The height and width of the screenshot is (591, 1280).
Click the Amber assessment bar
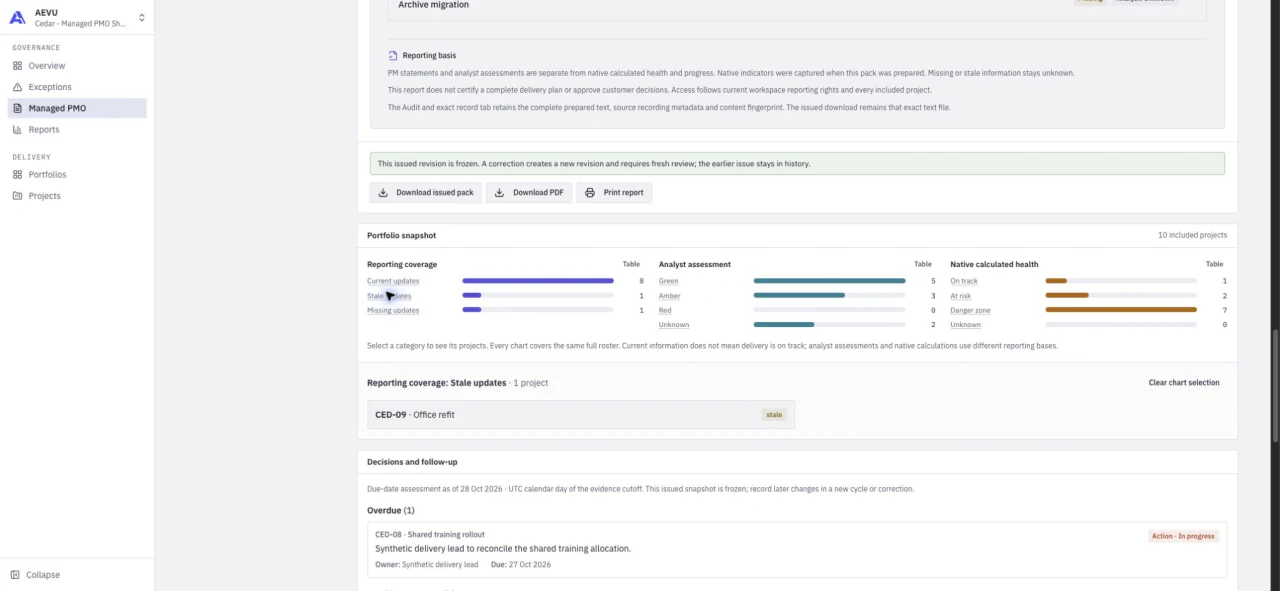[799, 296]
